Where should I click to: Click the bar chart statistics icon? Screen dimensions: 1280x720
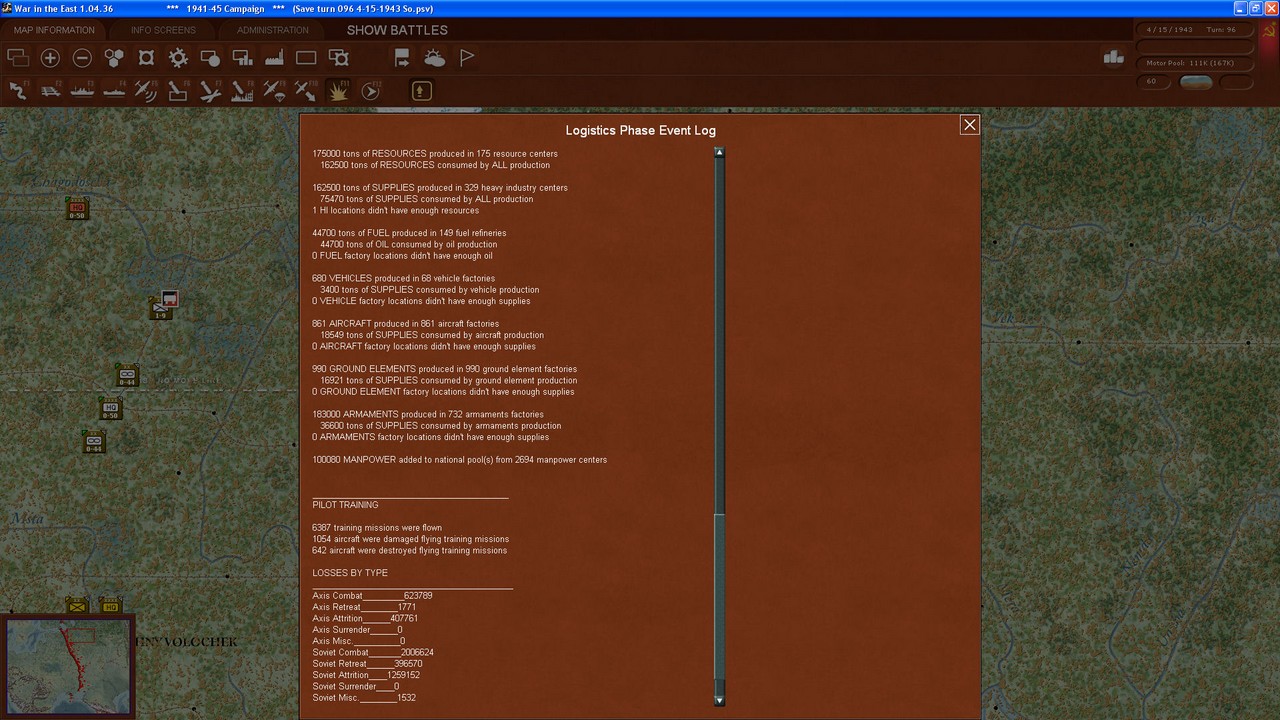(x=1113, y=58)
